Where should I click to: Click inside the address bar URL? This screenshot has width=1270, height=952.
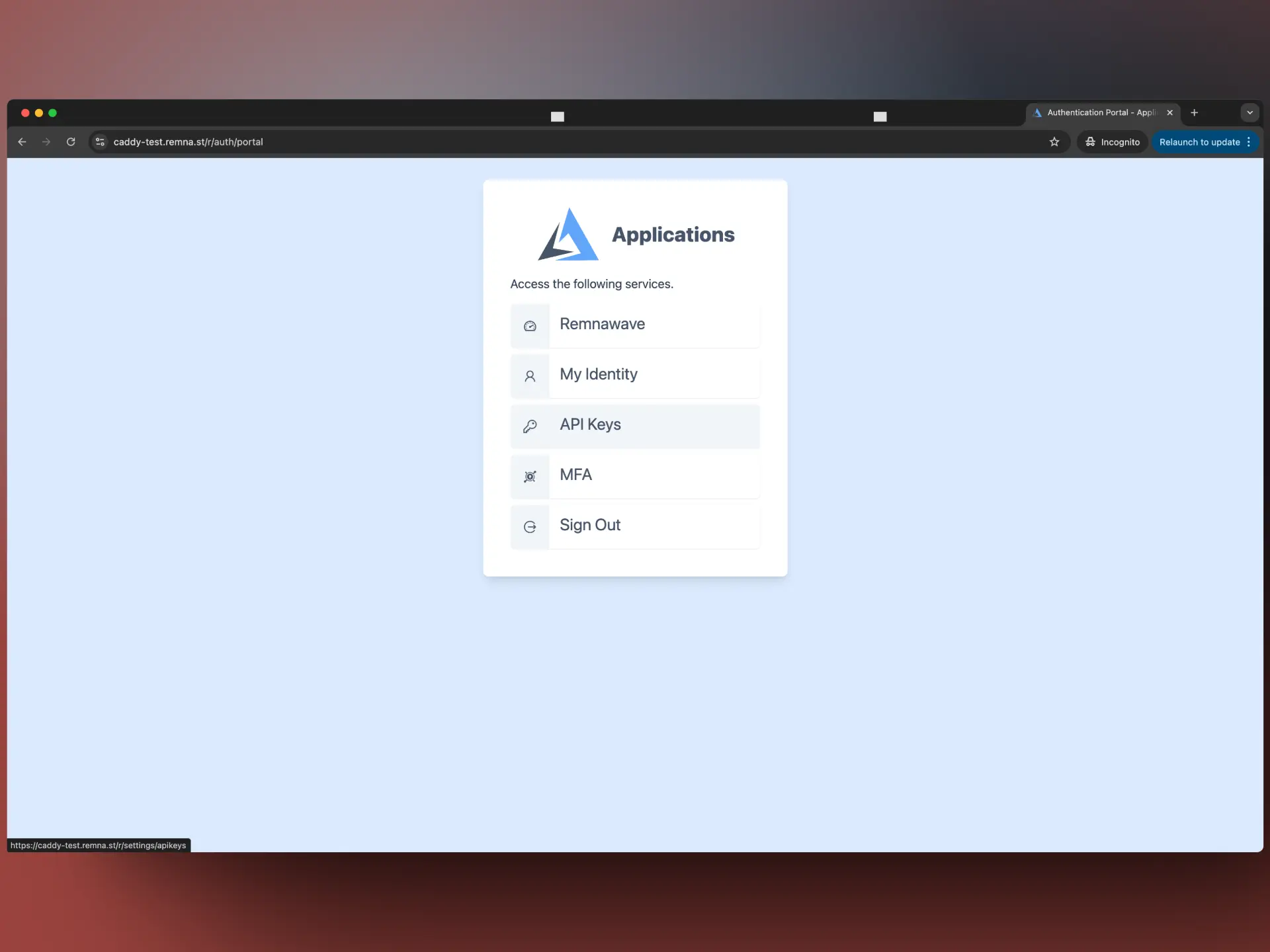click(189, 141)
